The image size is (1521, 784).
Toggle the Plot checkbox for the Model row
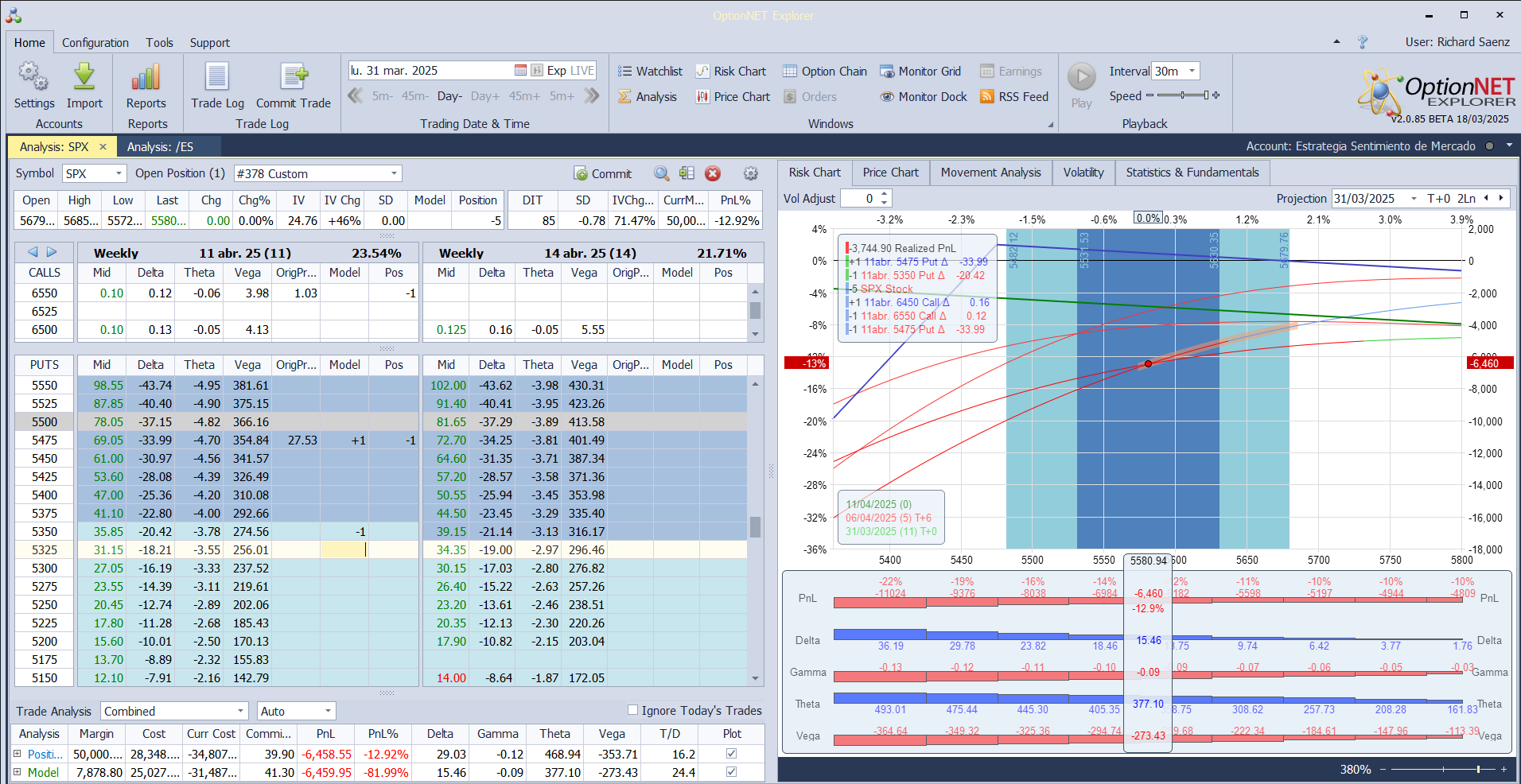pyautogui.click(x=732, y=771)
